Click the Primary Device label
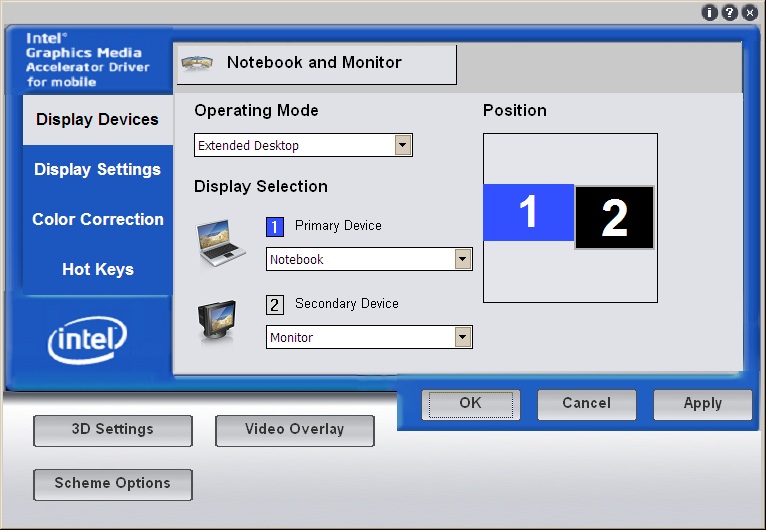 pos(338,226)
